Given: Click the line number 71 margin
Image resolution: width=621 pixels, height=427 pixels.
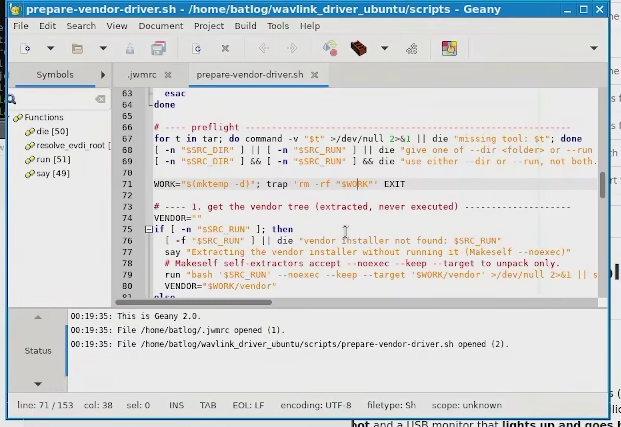Looking at the screenshot, I should pyautogui.click(x=127, y=184).
